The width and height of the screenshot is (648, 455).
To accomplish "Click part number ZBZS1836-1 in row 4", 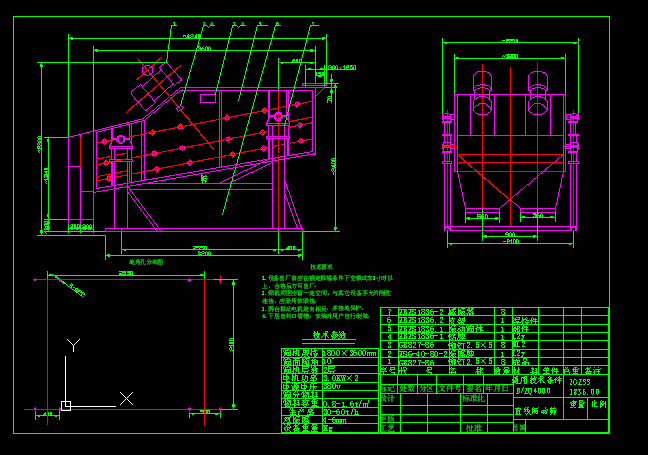I will (x=421, y=336).
